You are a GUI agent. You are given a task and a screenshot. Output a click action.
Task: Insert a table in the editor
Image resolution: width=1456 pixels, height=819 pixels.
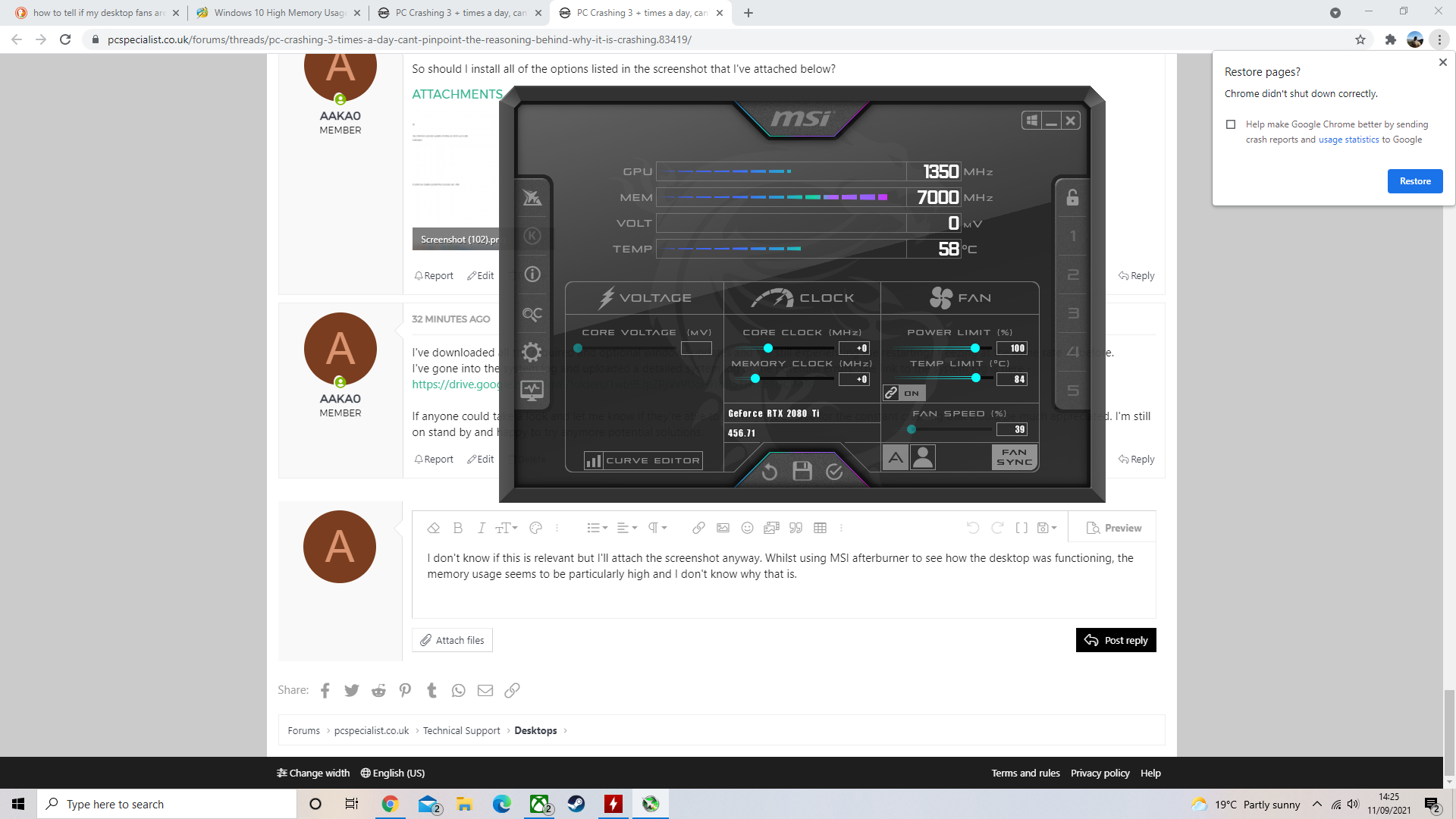[x=820, y=528]
